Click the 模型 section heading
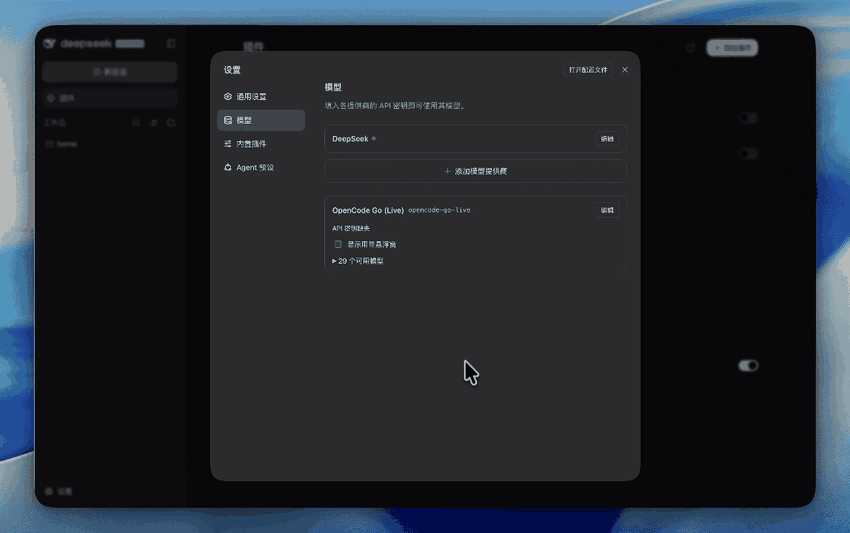 pos(333,87)
